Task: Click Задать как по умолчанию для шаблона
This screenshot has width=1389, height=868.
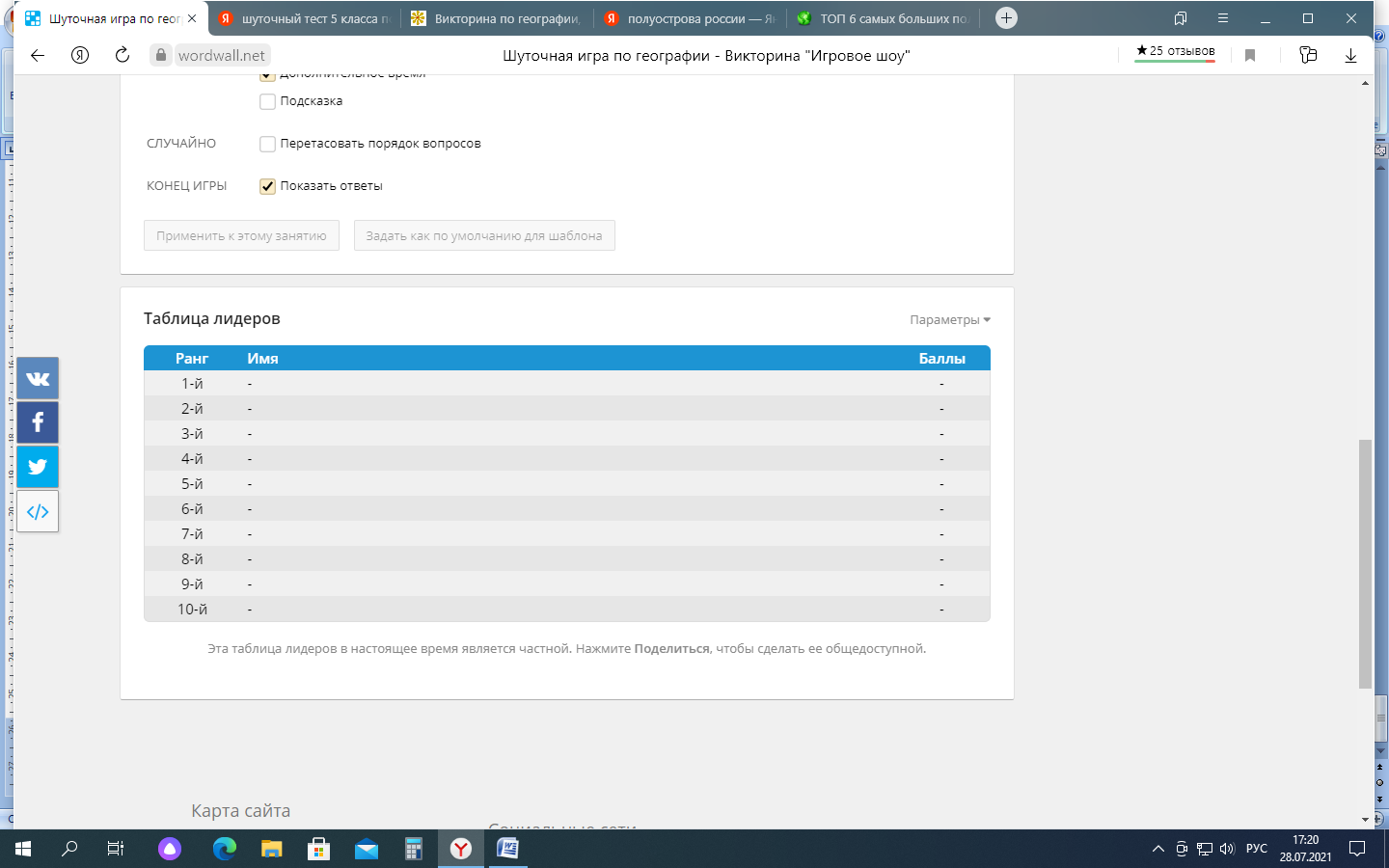Action: (484, 235)
